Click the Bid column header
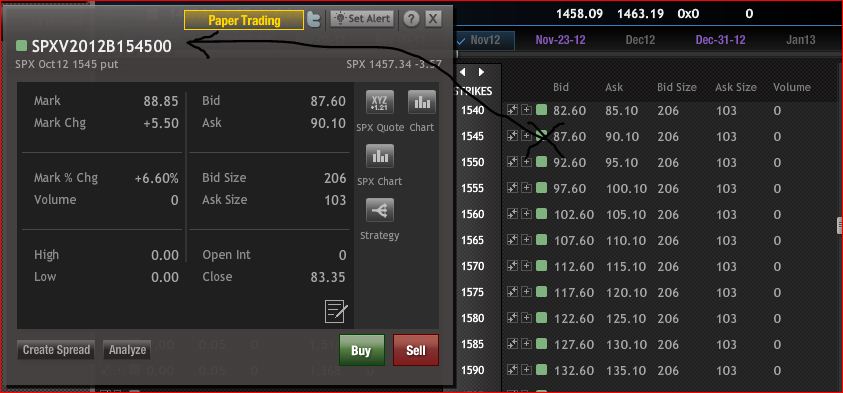Image resolution: width=843 pixels, height=393 pixels. point(561,87)
